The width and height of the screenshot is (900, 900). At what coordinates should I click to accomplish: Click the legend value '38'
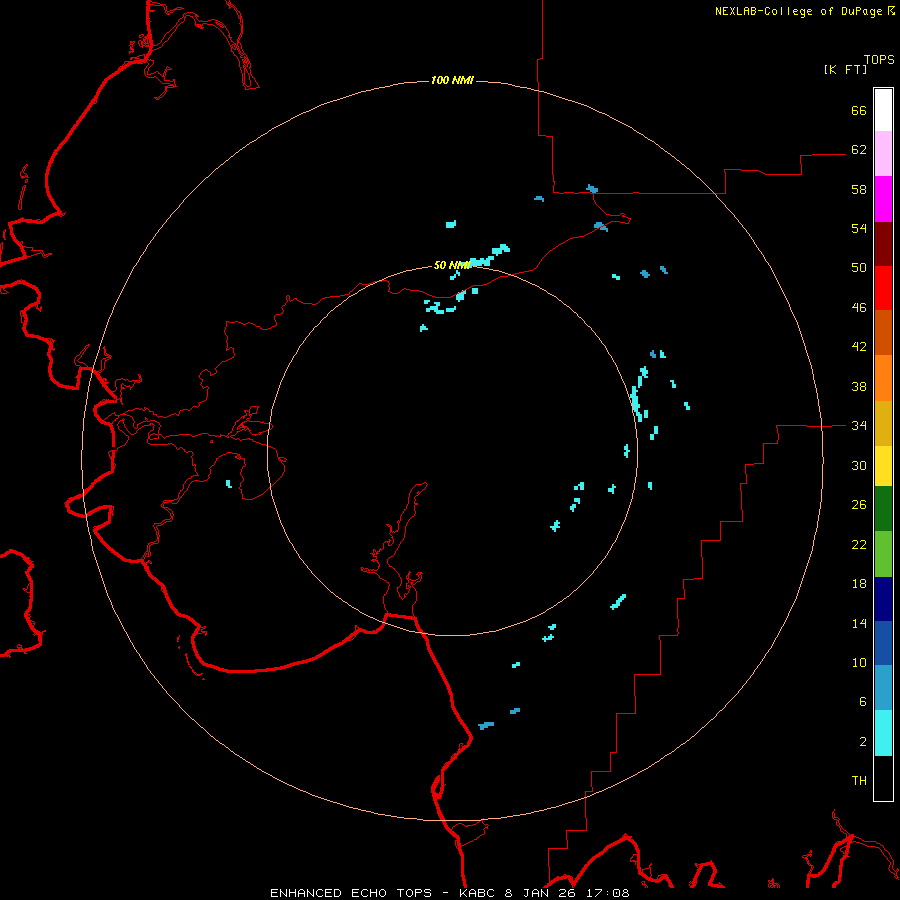[859, 386]
